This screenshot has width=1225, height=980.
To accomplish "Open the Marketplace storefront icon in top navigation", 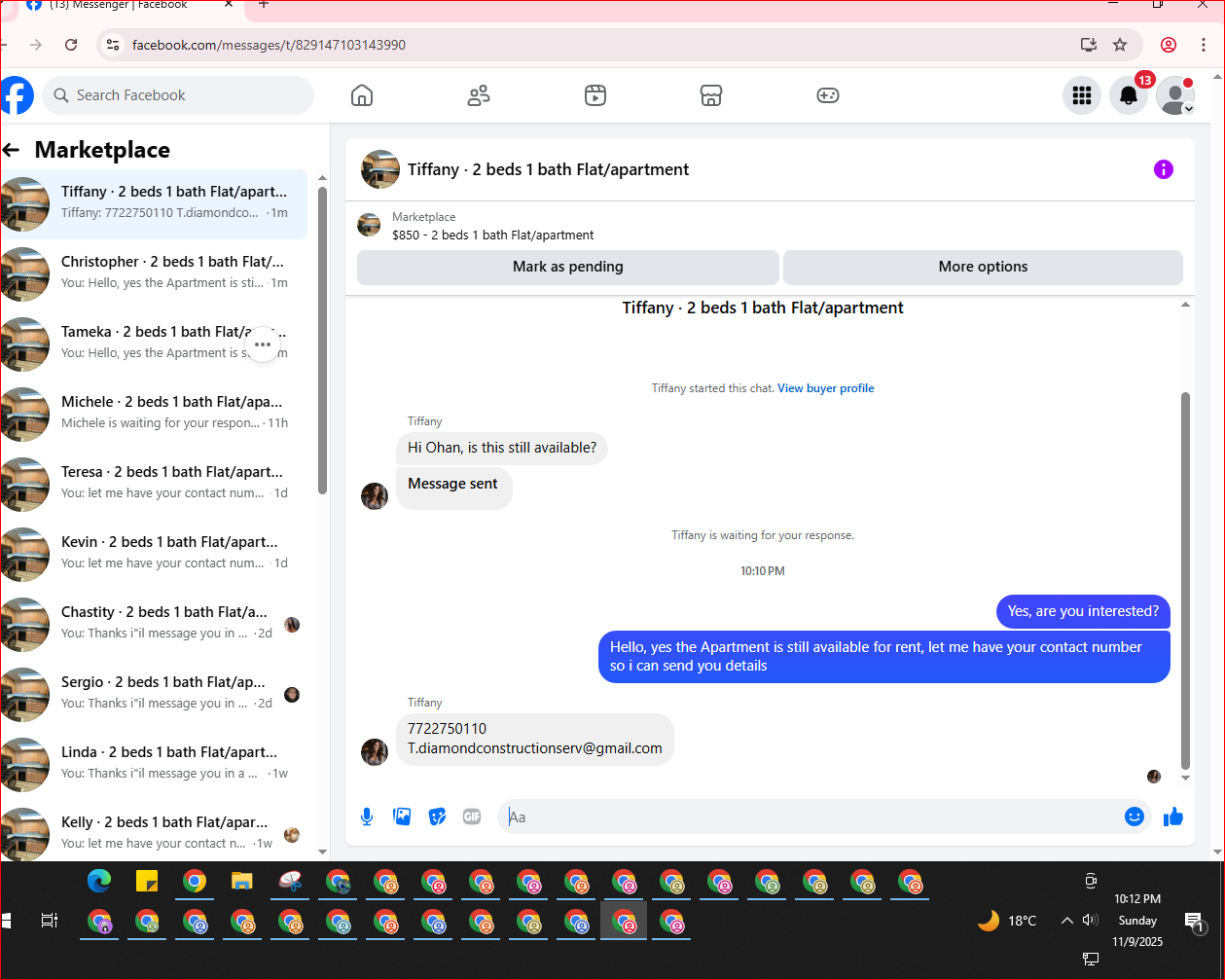I will (711, 95).
